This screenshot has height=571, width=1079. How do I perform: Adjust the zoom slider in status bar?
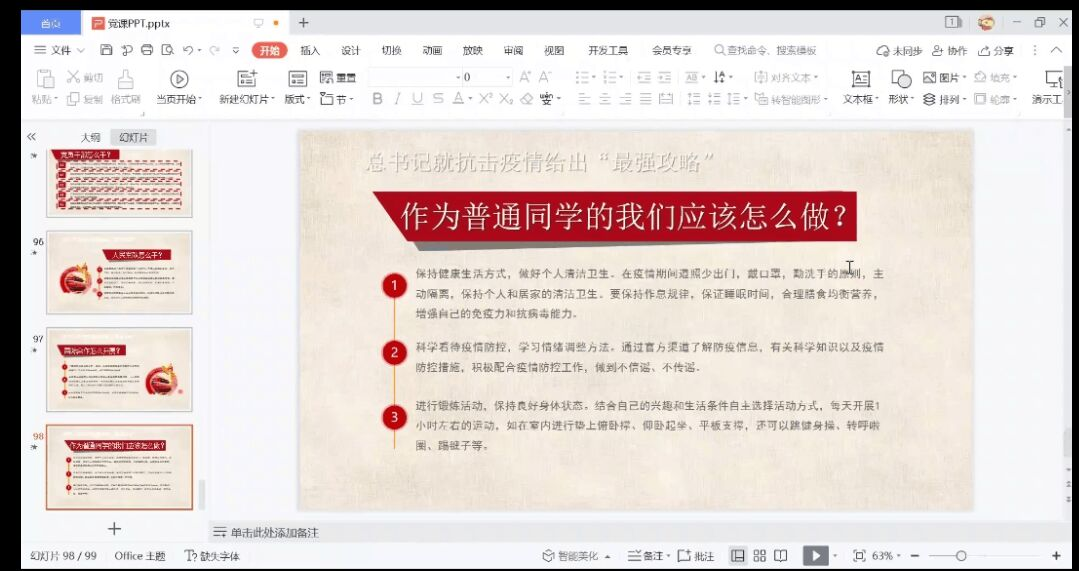[x=961, y=556]
